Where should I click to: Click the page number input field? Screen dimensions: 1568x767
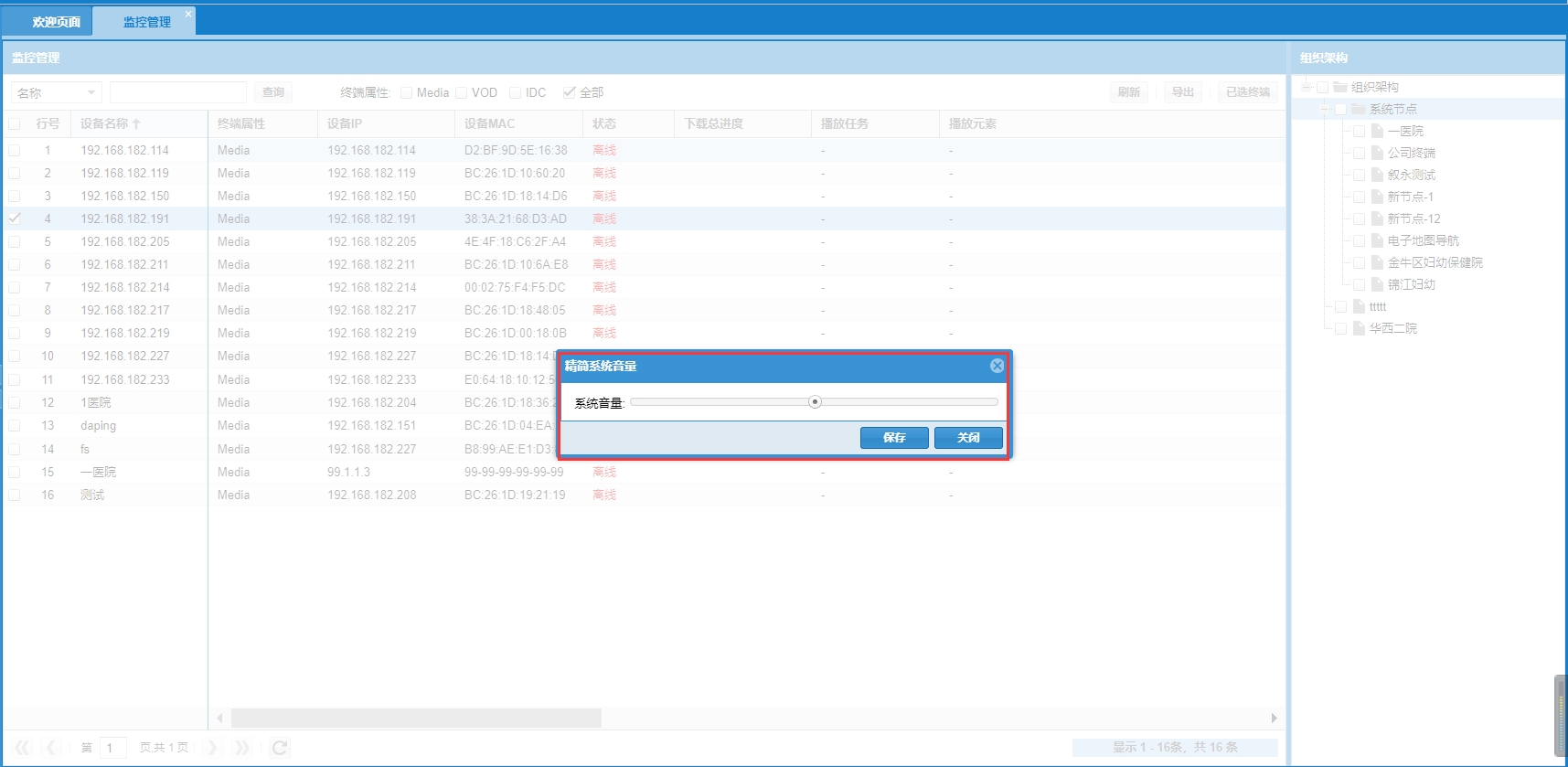coord(112,748)
